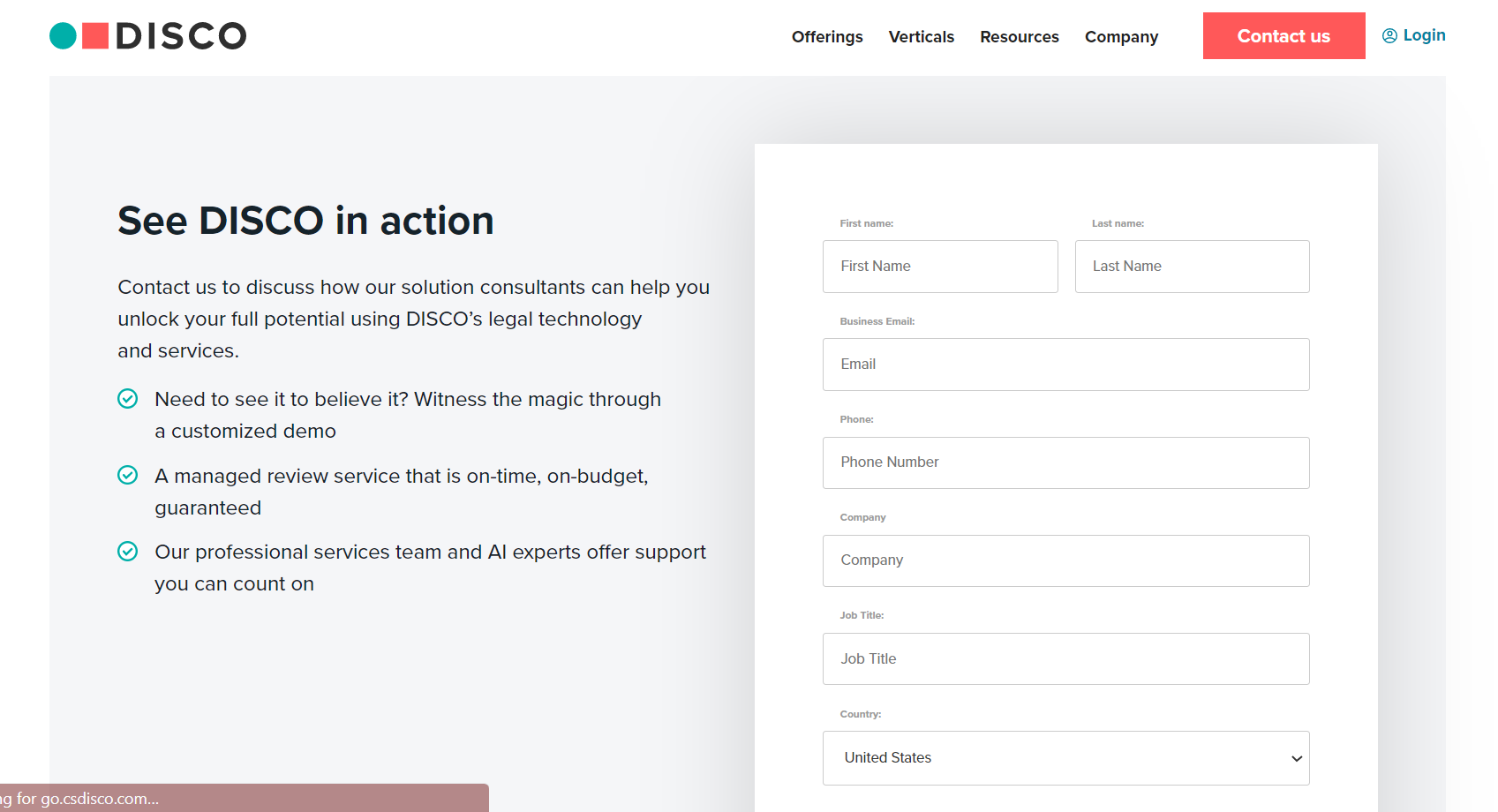The width and height of the screenshot is (1498, 812).
Task: Click the See DISCO in action heading
Action: 305,221
